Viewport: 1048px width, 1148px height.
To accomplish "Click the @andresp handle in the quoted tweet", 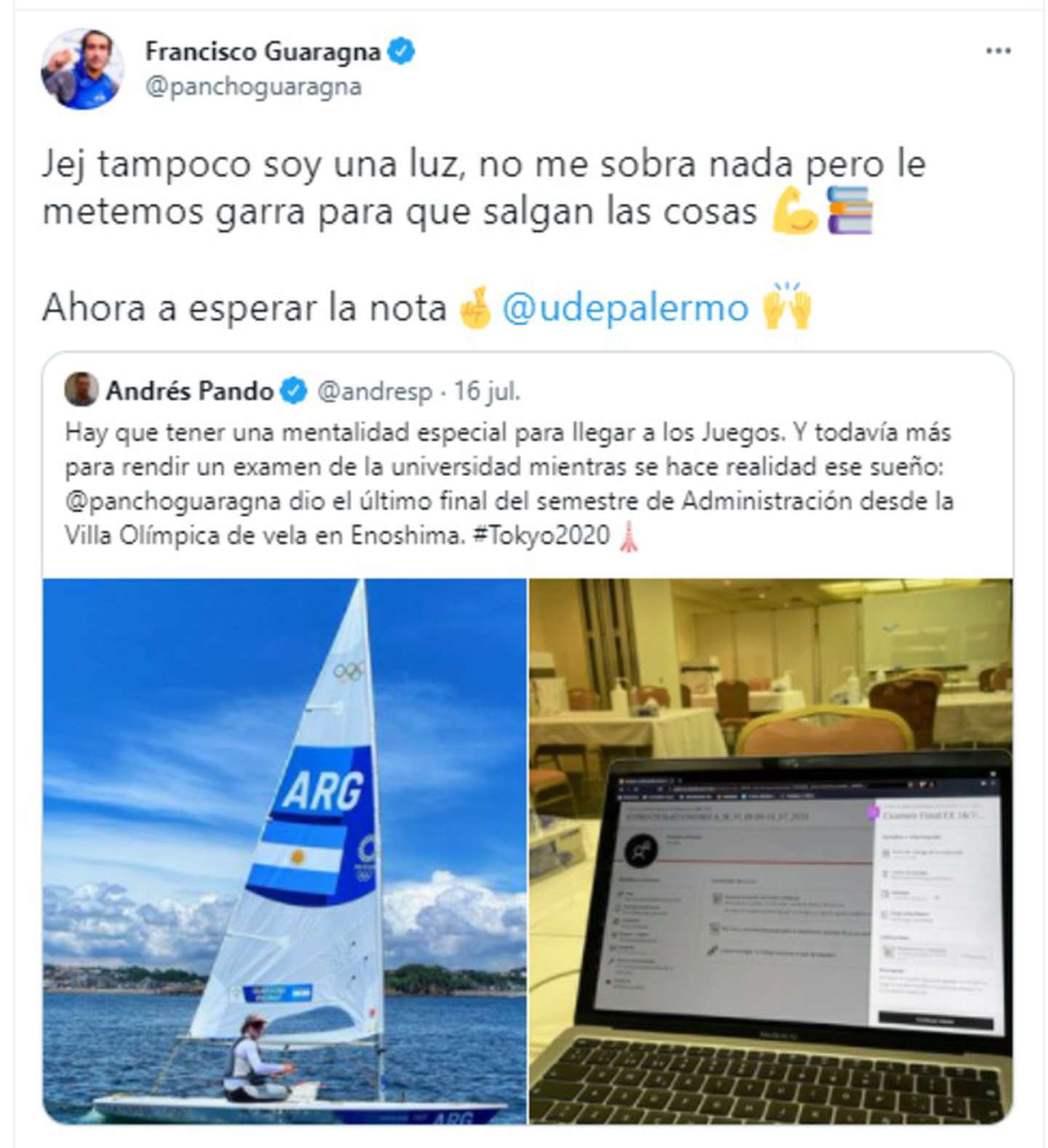I will pos(375,392).
